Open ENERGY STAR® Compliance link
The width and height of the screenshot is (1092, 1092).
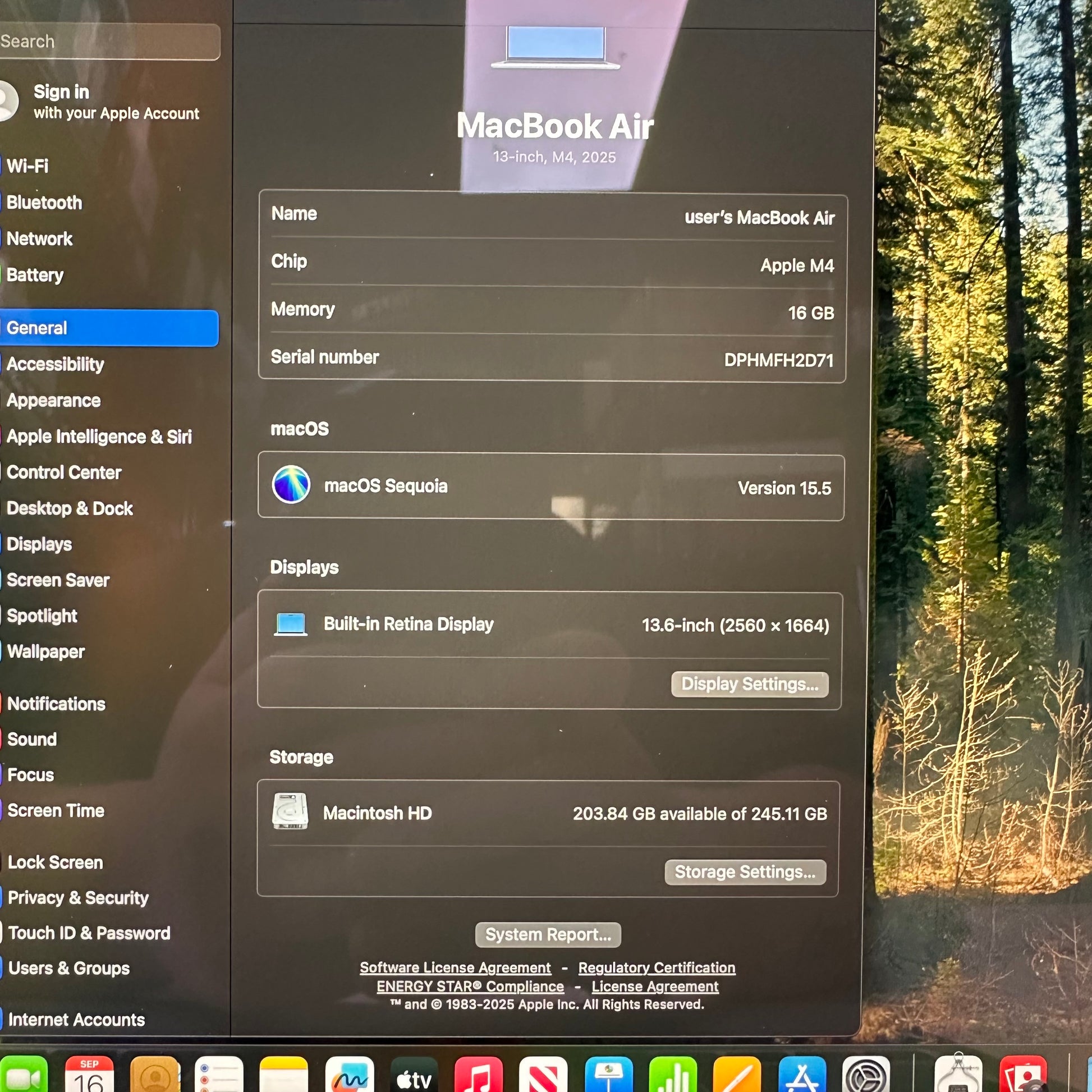coord(470,987)
